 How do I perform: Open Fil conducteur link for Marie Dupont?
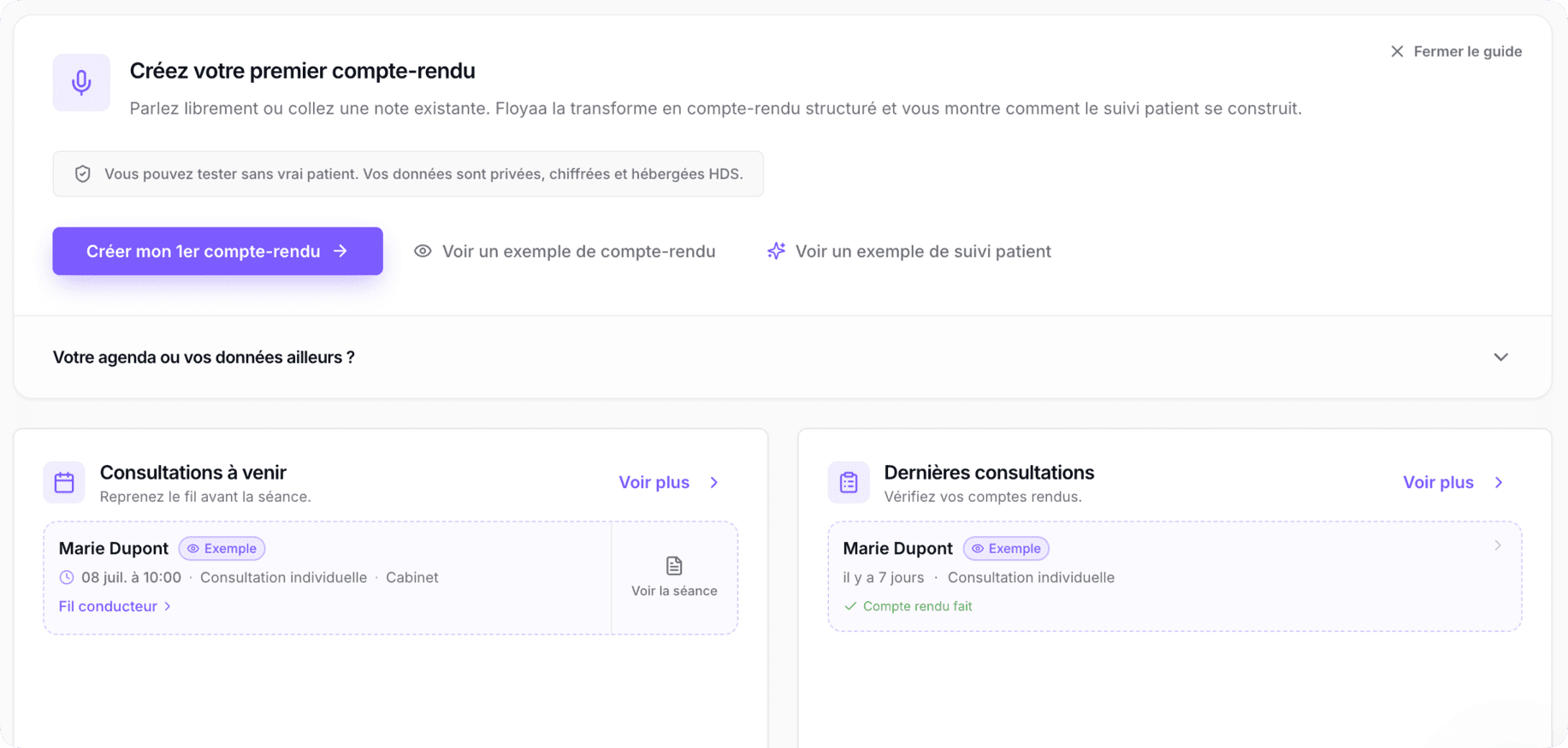coord(115,606)
